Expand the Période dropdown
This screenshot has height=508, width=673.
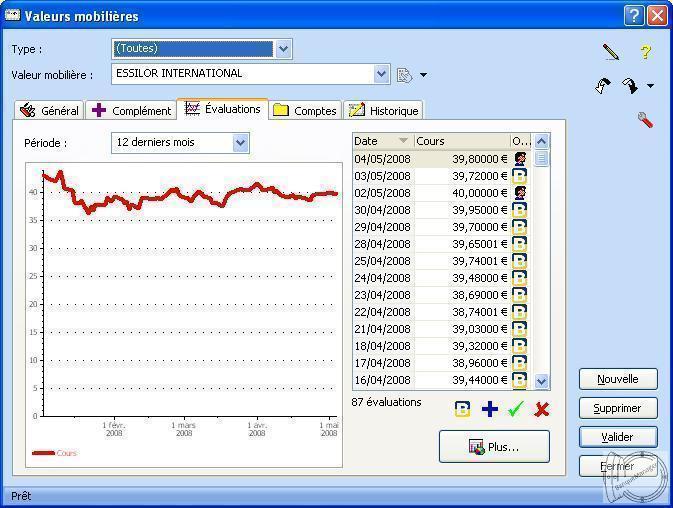(240, 143)
